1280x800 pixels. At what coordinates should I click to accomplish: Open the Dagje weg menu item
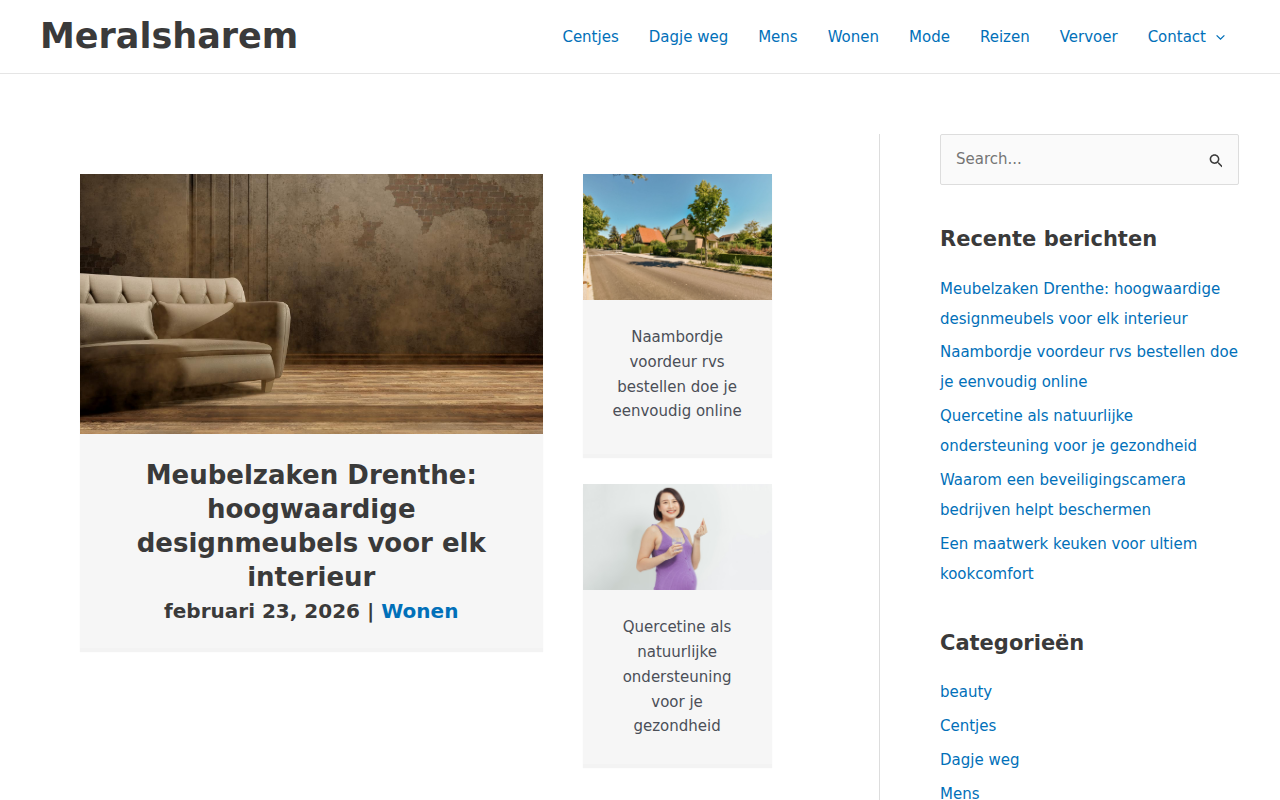pos(688,37)
